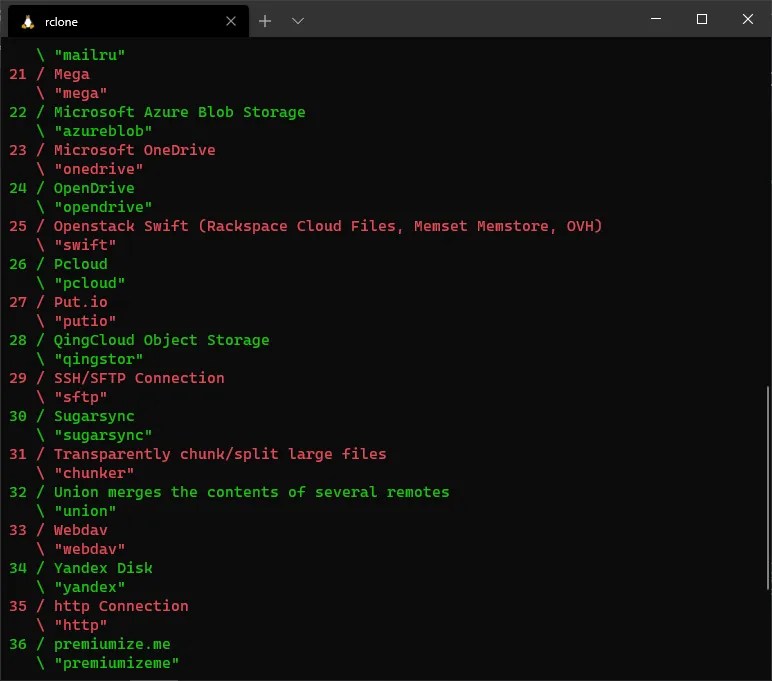
Task: Click the "http Connection" line
Action: pyautogui.click(x=98, y=606)
